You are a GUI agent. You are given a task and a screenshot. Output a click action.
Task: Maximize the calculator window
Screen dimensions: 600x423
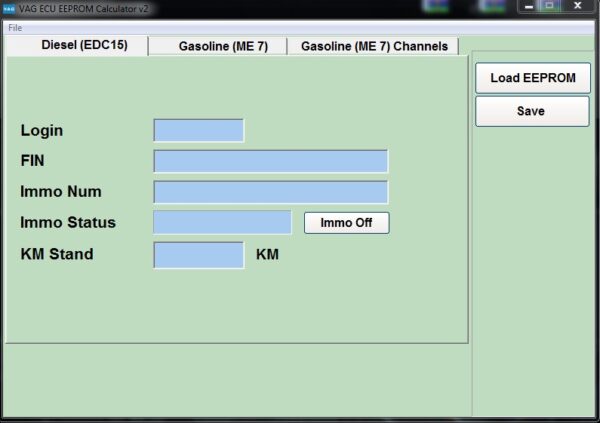549,7
